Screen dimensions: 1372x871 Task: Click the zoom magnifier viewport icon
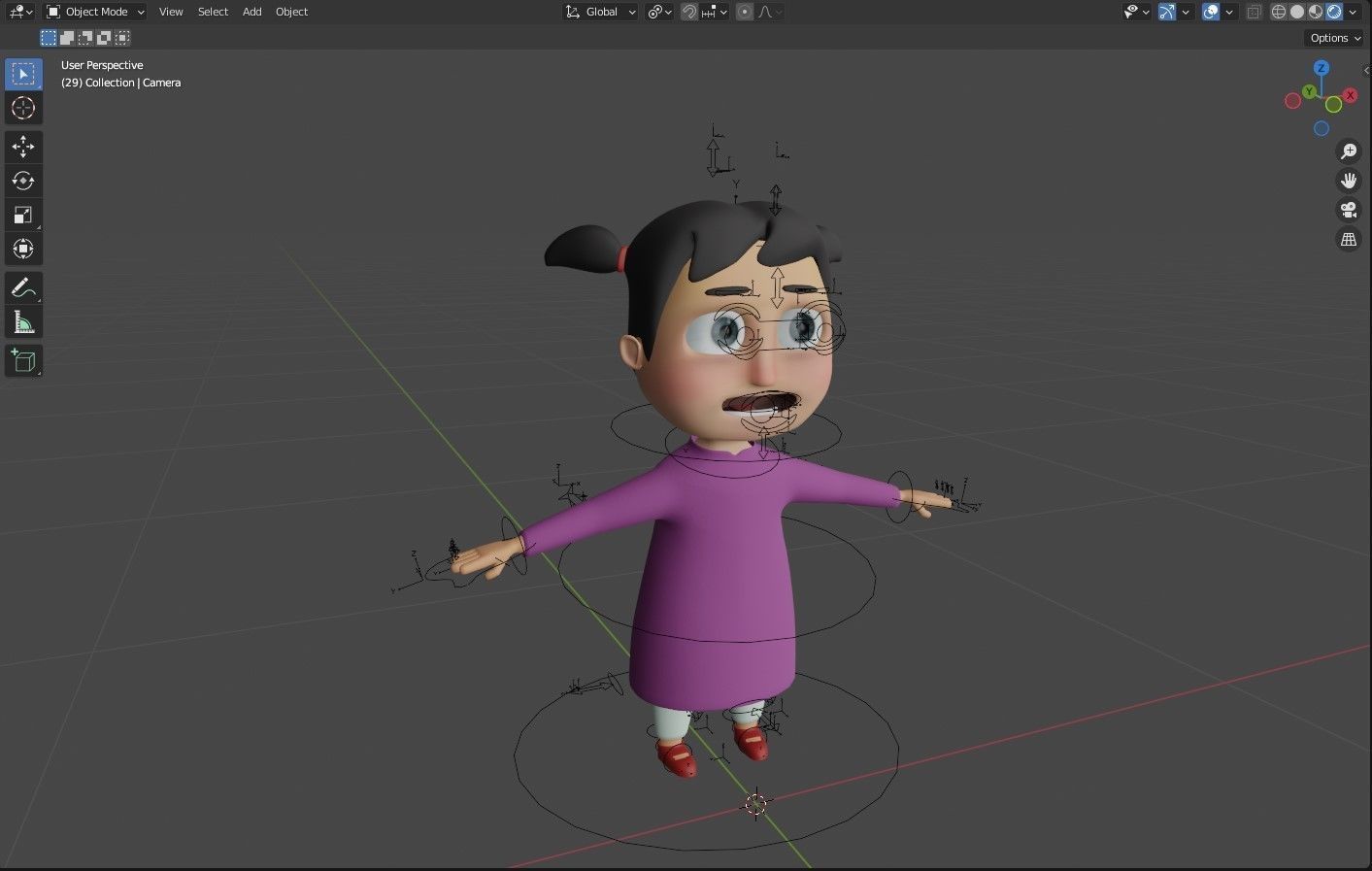click(x=1349, y=151)
